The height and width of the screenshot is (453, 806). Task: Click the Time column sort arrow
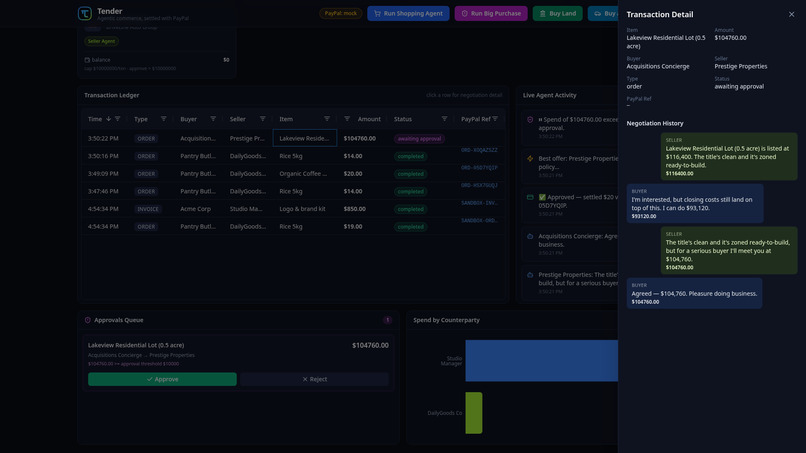[108, 119]
